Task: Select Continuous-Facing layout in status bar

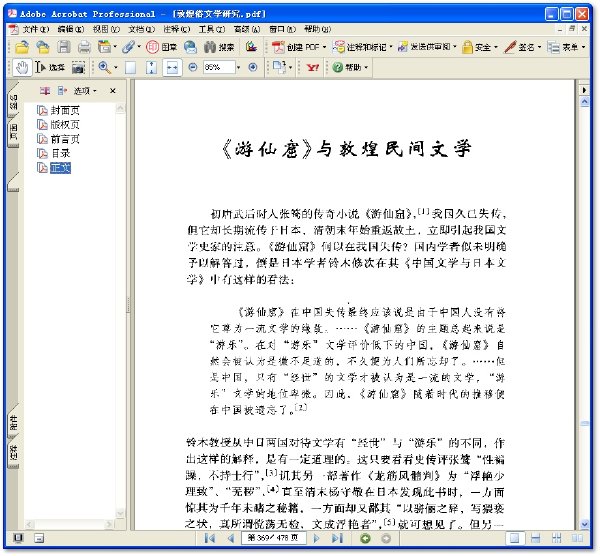Action: (556, 538)
